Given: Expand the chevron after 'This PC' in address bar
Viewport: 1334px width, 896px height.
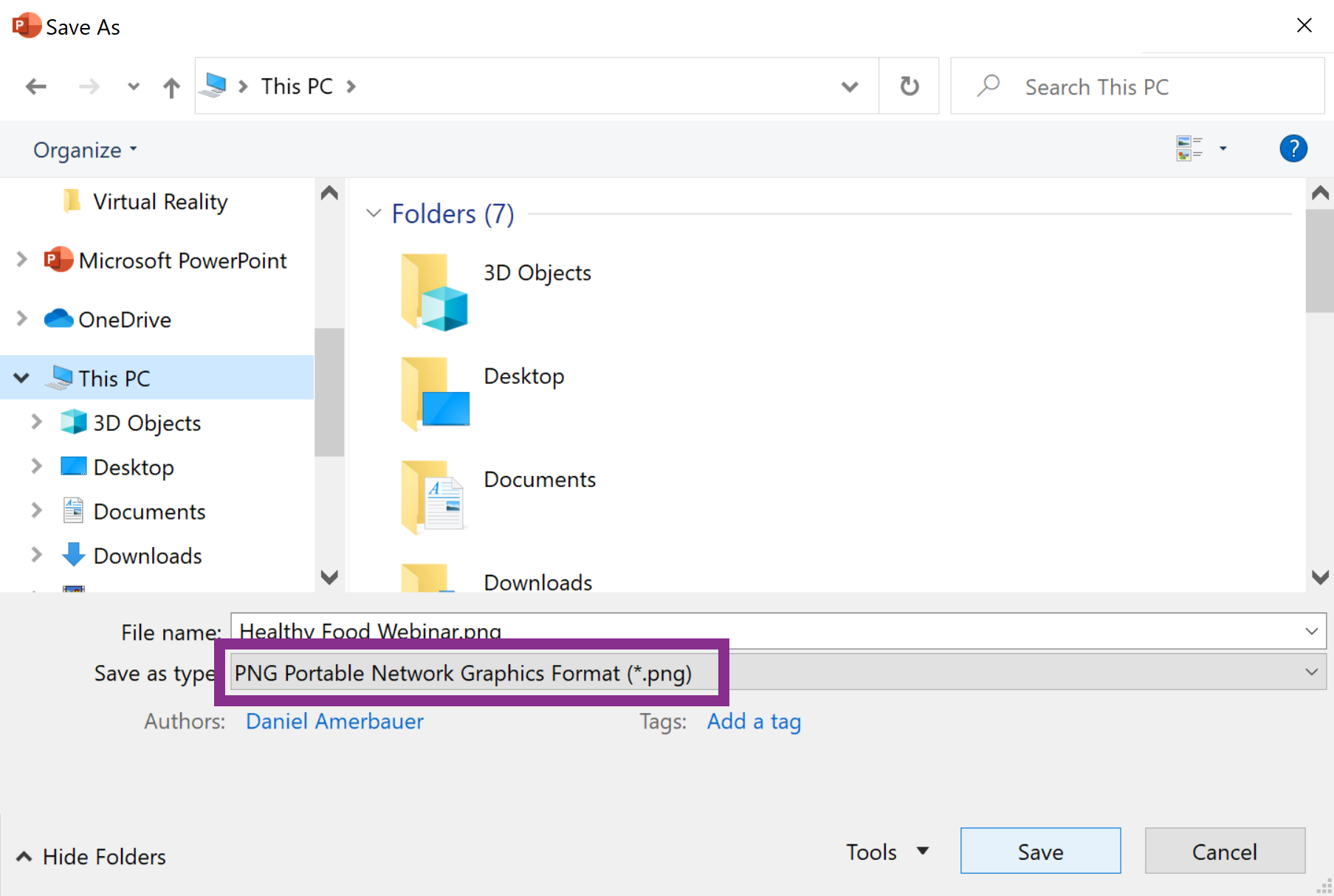Looking at the screenshot, I should tap(351, 86).
